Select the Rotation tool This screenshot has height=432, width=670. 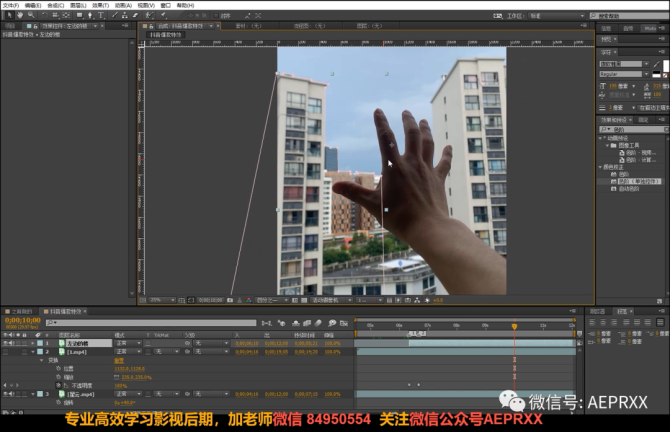click(x=44, y=15)
